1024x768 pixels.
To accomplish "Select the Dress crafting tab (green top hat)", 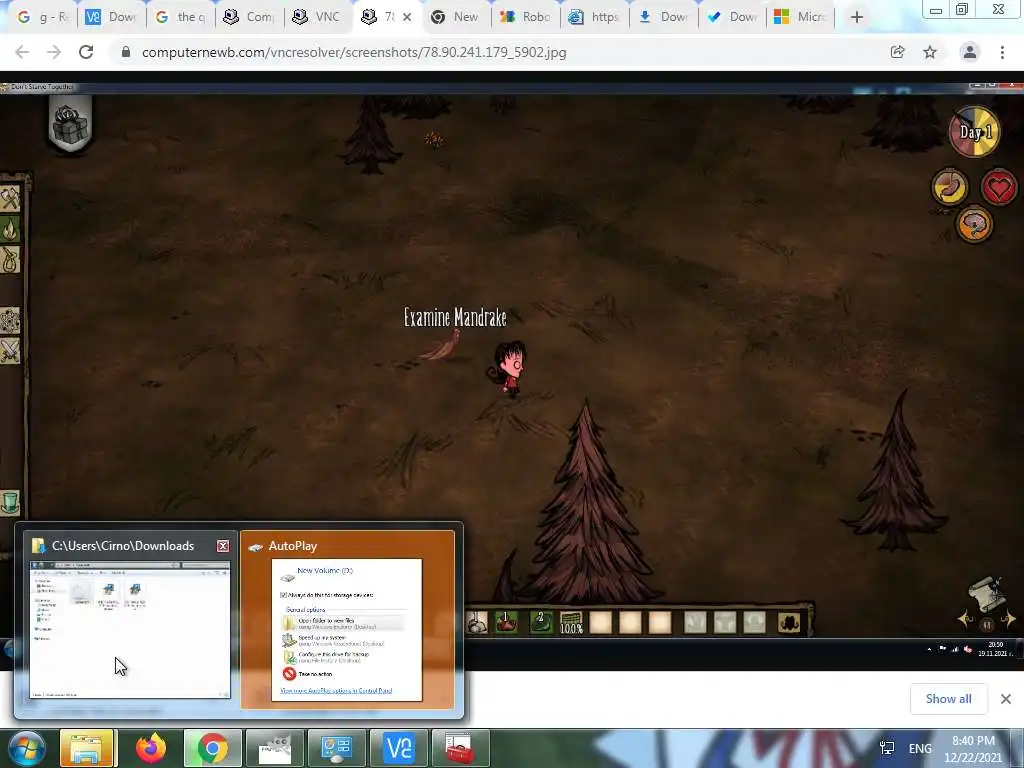I will [x=10, y=503].
